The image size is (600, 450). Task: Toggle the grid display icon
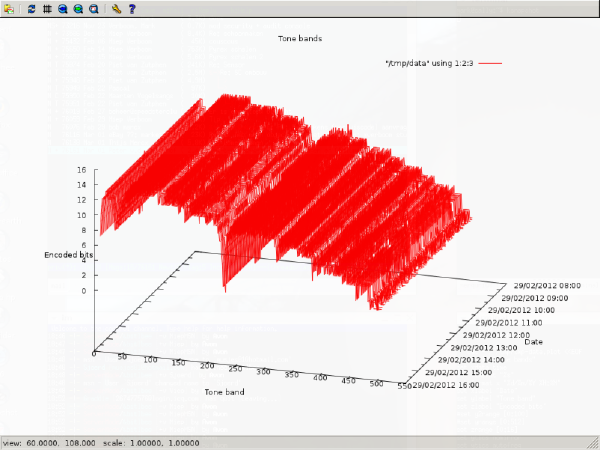coord(47,9)
